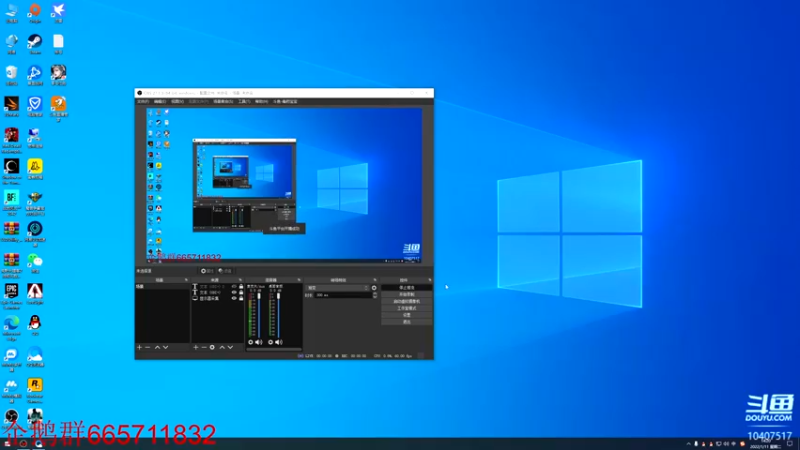Toggle the lock on the display capture source
This screenshot has width=800, height=450.
click(x=241, y=298)
